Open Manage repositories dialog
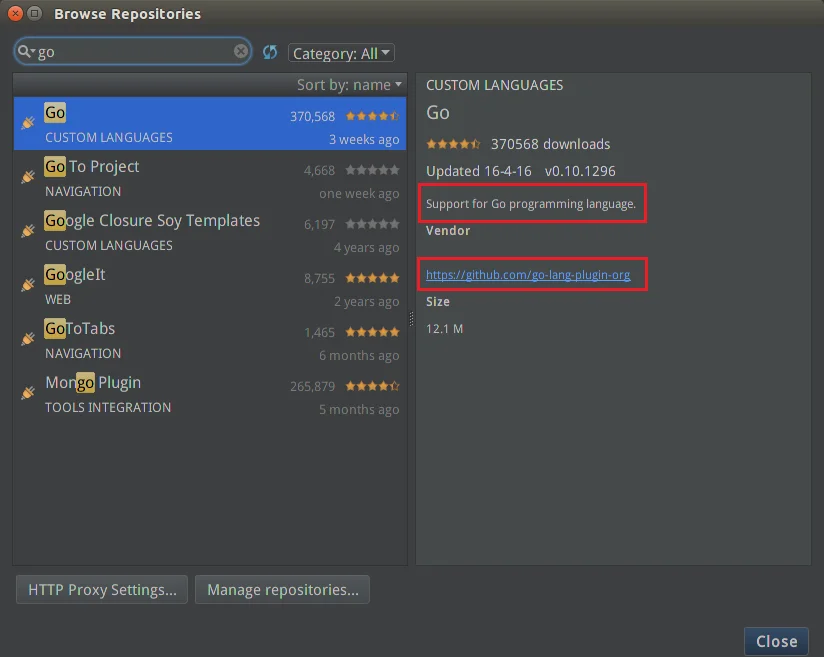The height and width of the screenshot is (657, 824). pyautogui.click(x=282, y=590)
